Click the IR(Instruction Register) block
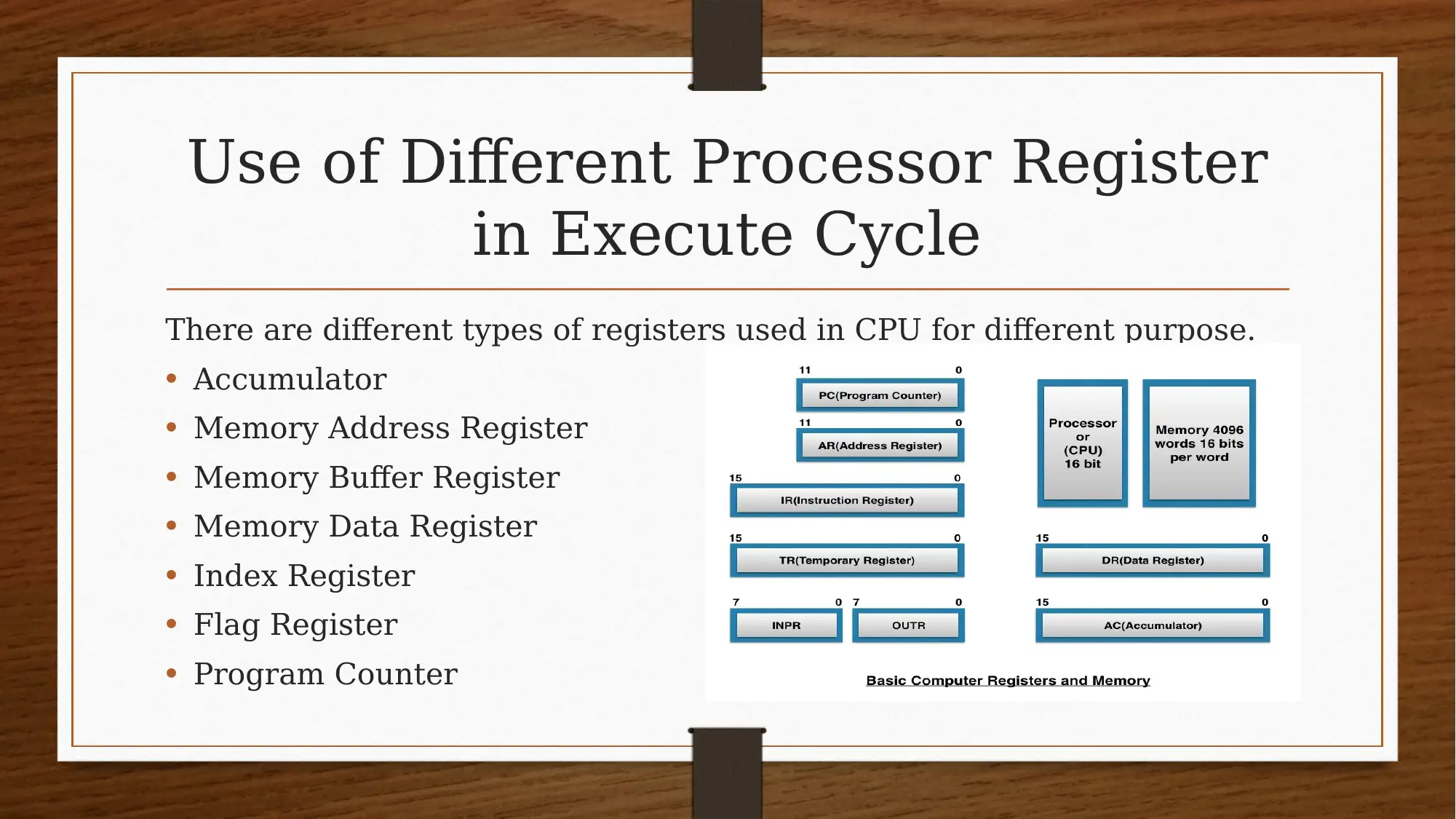Viewport: 1456px width, 819px height. (849, 499)
